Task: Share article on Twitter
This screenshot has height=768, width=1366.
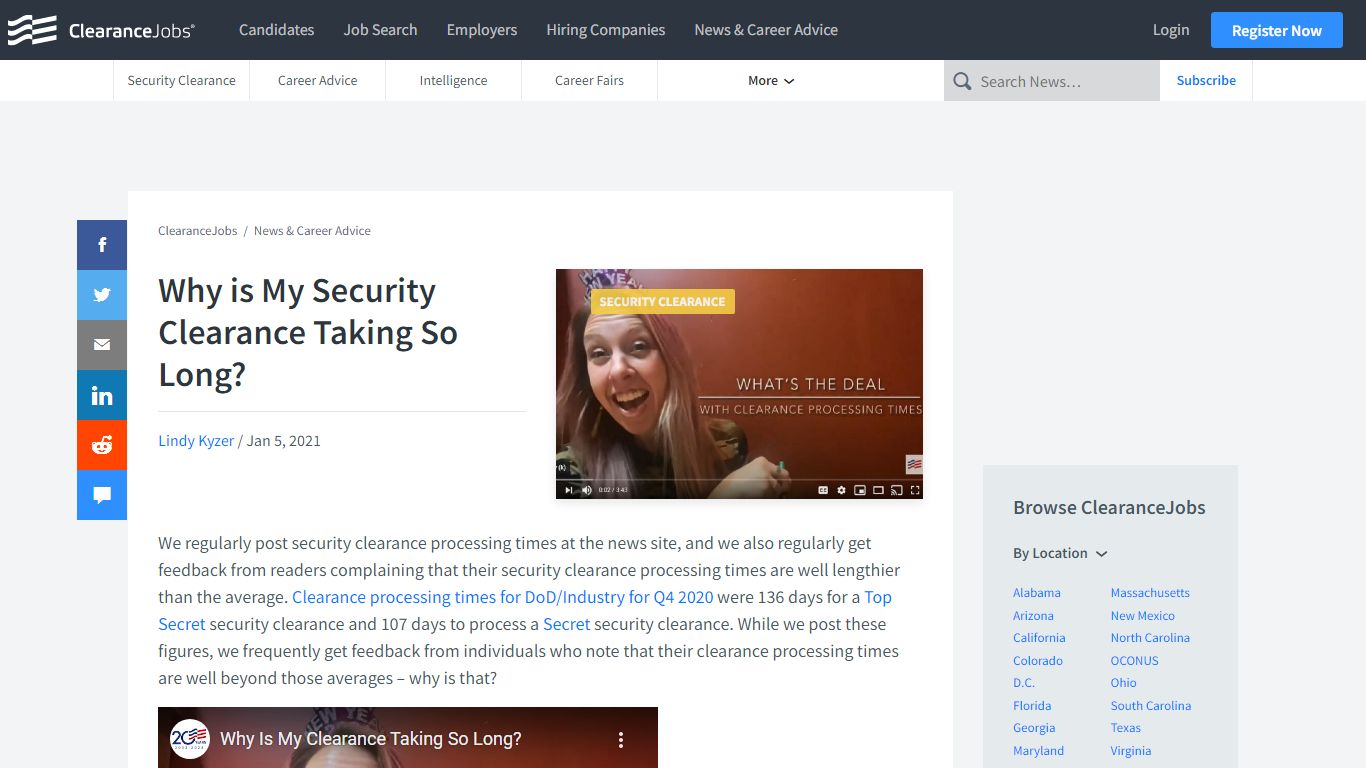Action: tap(102, 295)
